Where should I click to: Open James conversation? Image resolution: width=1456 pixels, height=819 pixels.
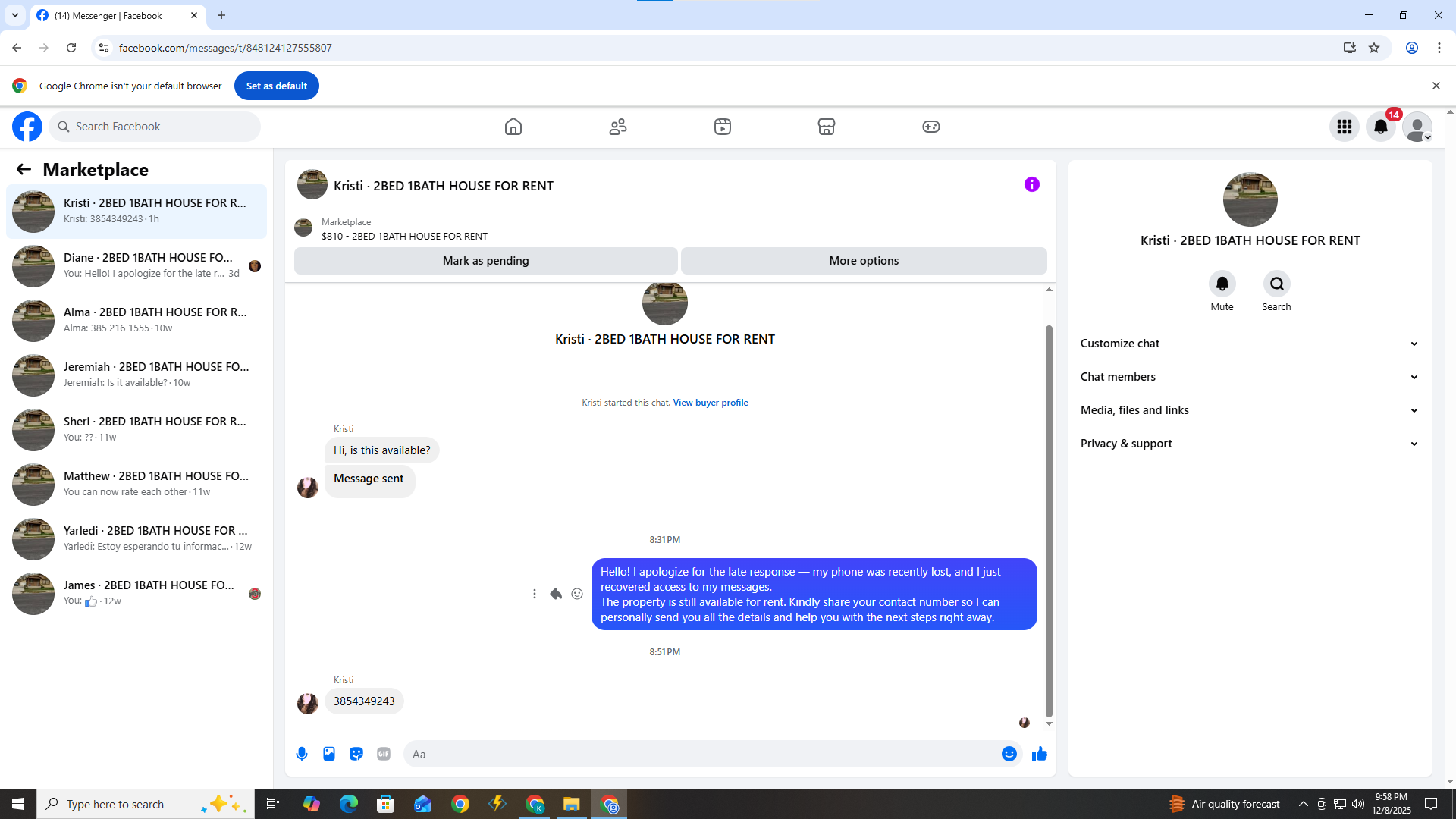pos(136,594)
